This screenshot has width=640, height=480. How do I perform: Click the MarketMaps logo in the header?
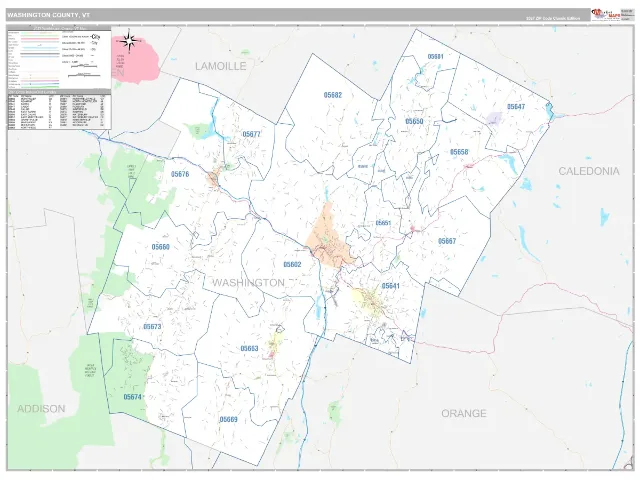606,15
